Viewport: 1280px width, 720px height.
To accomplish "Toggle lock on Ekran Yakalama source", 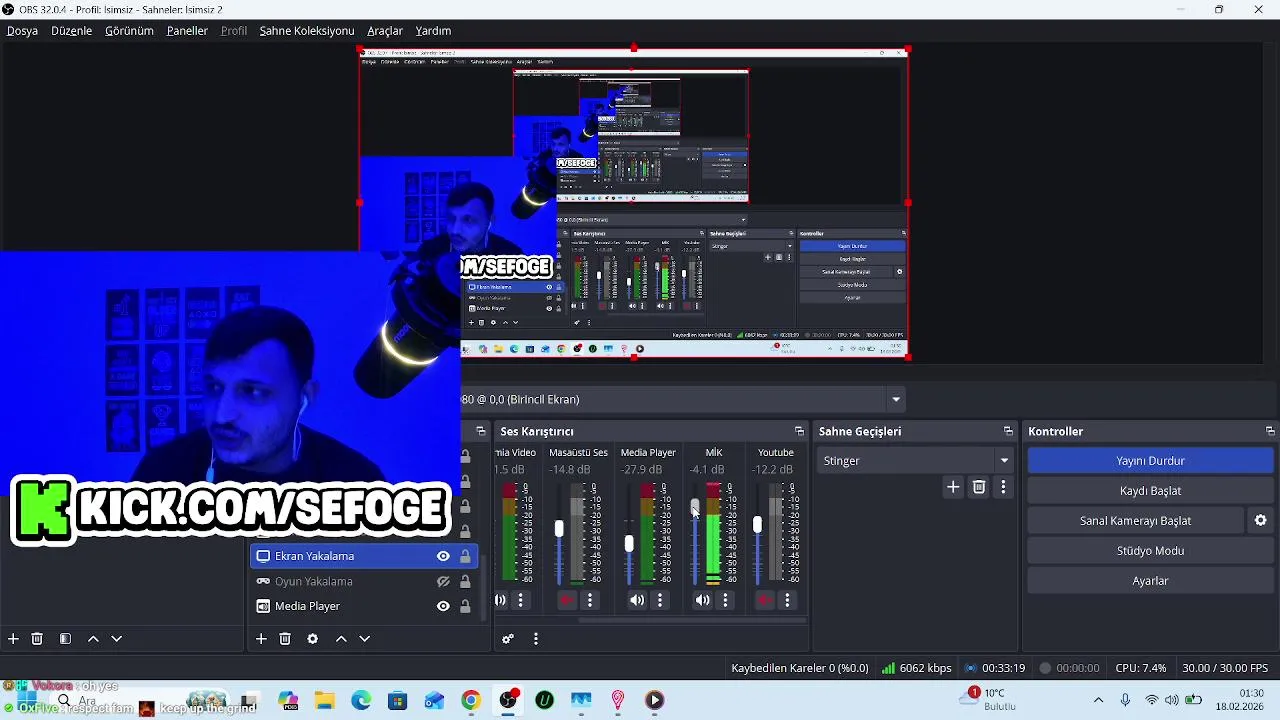I will [465, 556].
